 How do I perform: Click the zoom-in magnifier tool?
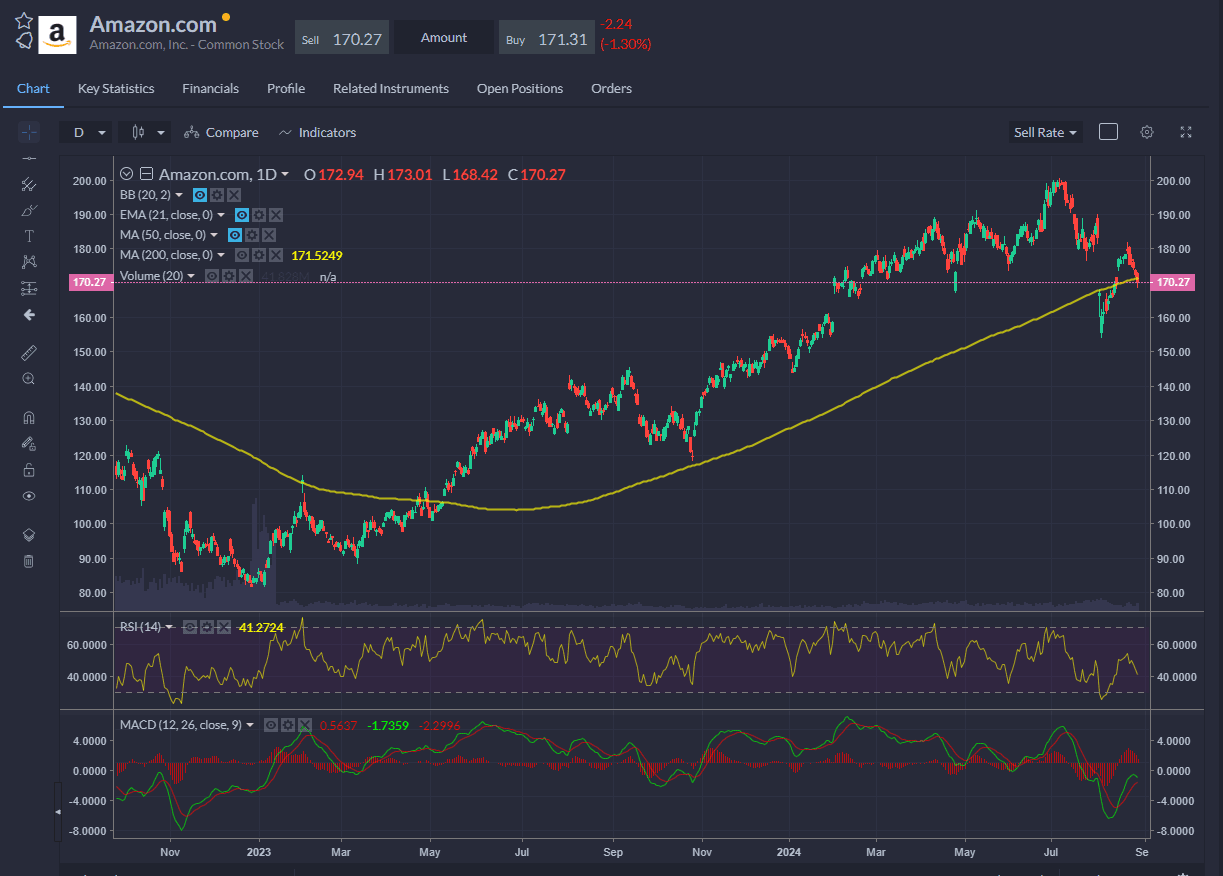pyautogui.click(x=28, y=379)
